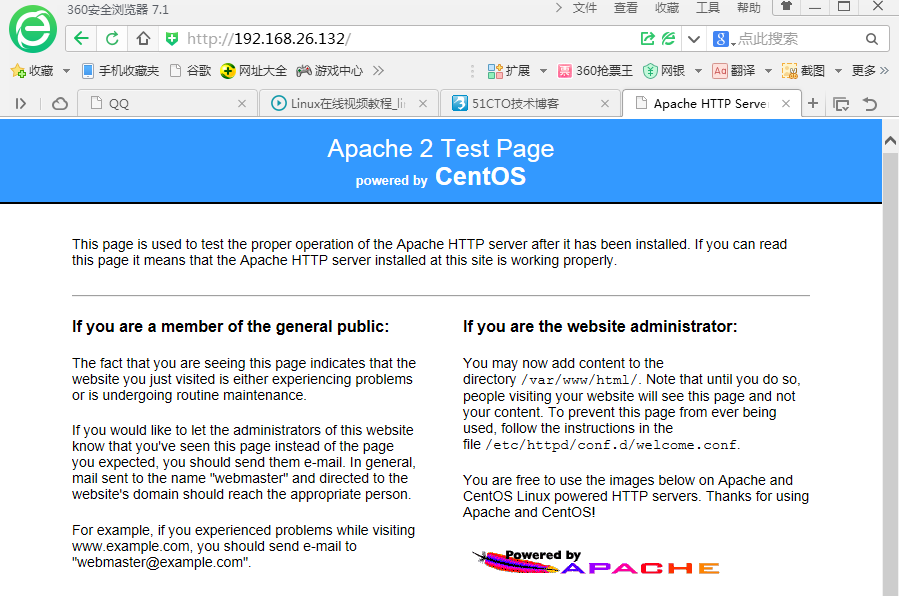Open a new tab with the plus button
The width and height of the screenshot is (899, 596).
(812, 103)
